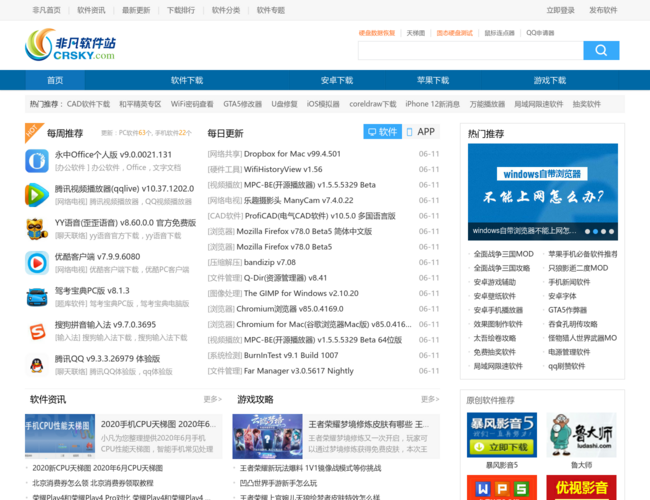The width and height of the screenshot is (650, 500).
Task: Open The GIMP for Windows v2.10.20
Action: click(301, 293)
